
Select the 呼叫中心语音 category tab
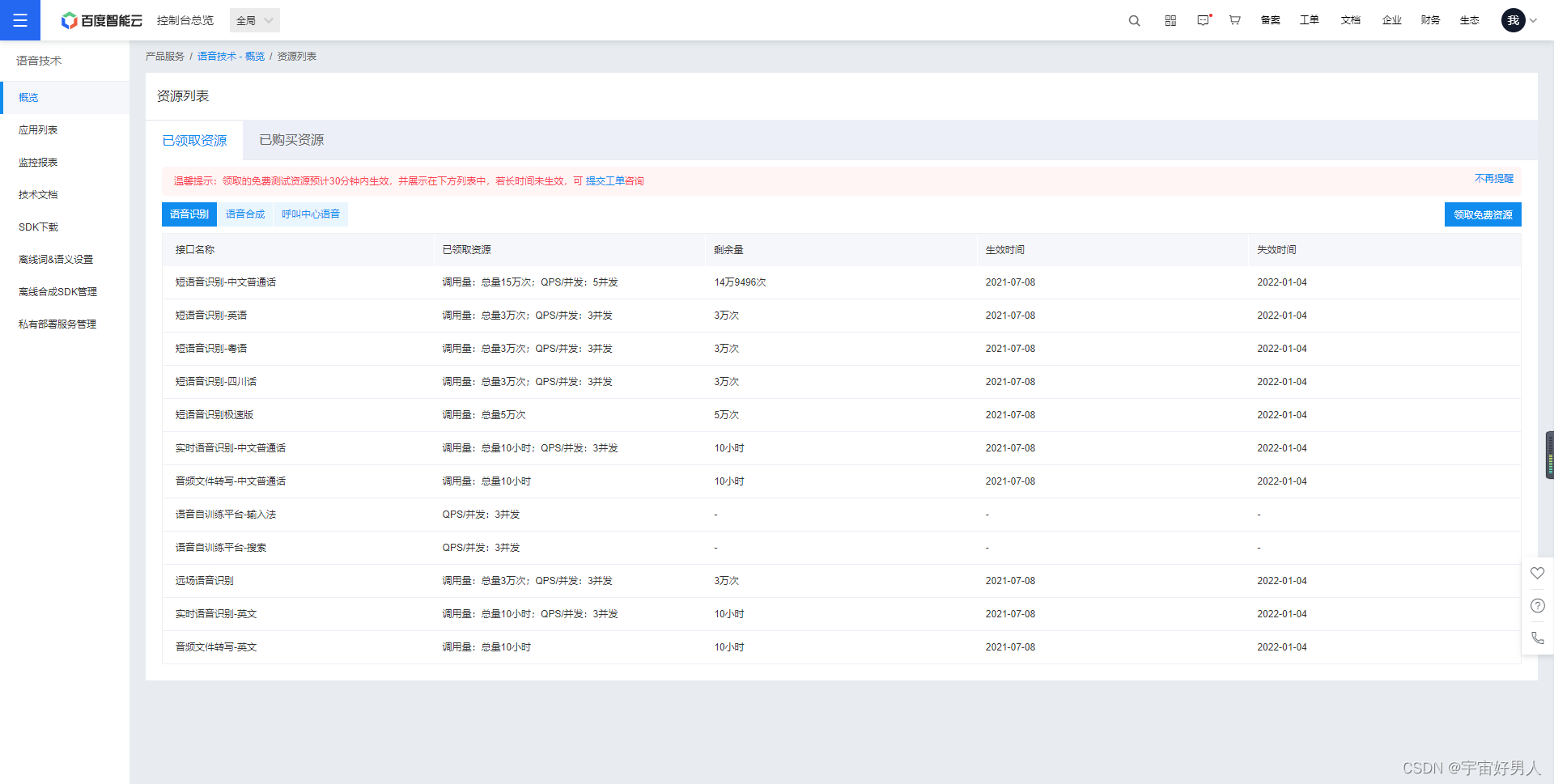pyautogui.click(x=311, y=214)
